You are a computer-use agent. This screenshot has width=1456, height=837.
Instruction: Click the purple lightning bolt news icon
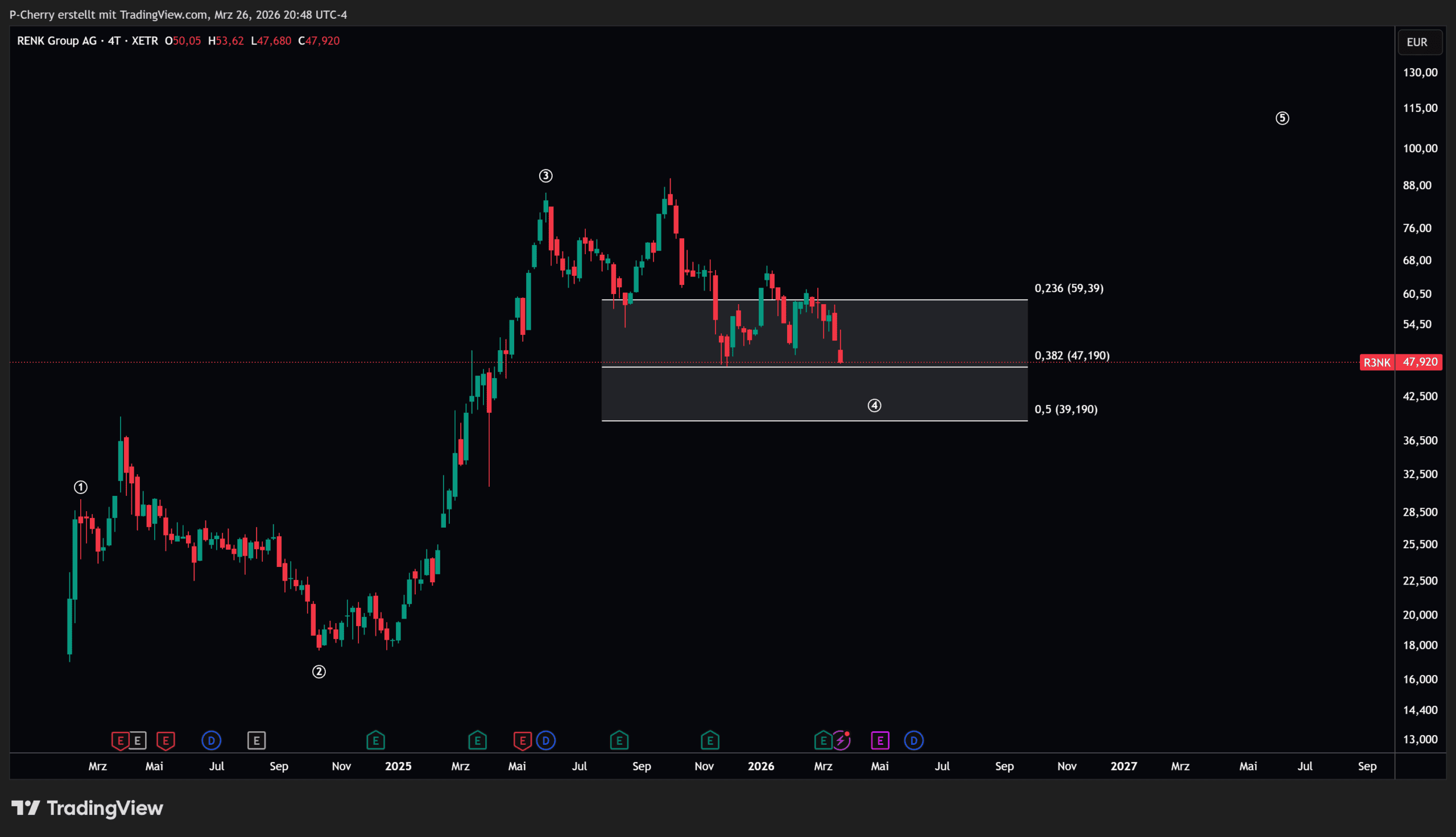[841, 740]
